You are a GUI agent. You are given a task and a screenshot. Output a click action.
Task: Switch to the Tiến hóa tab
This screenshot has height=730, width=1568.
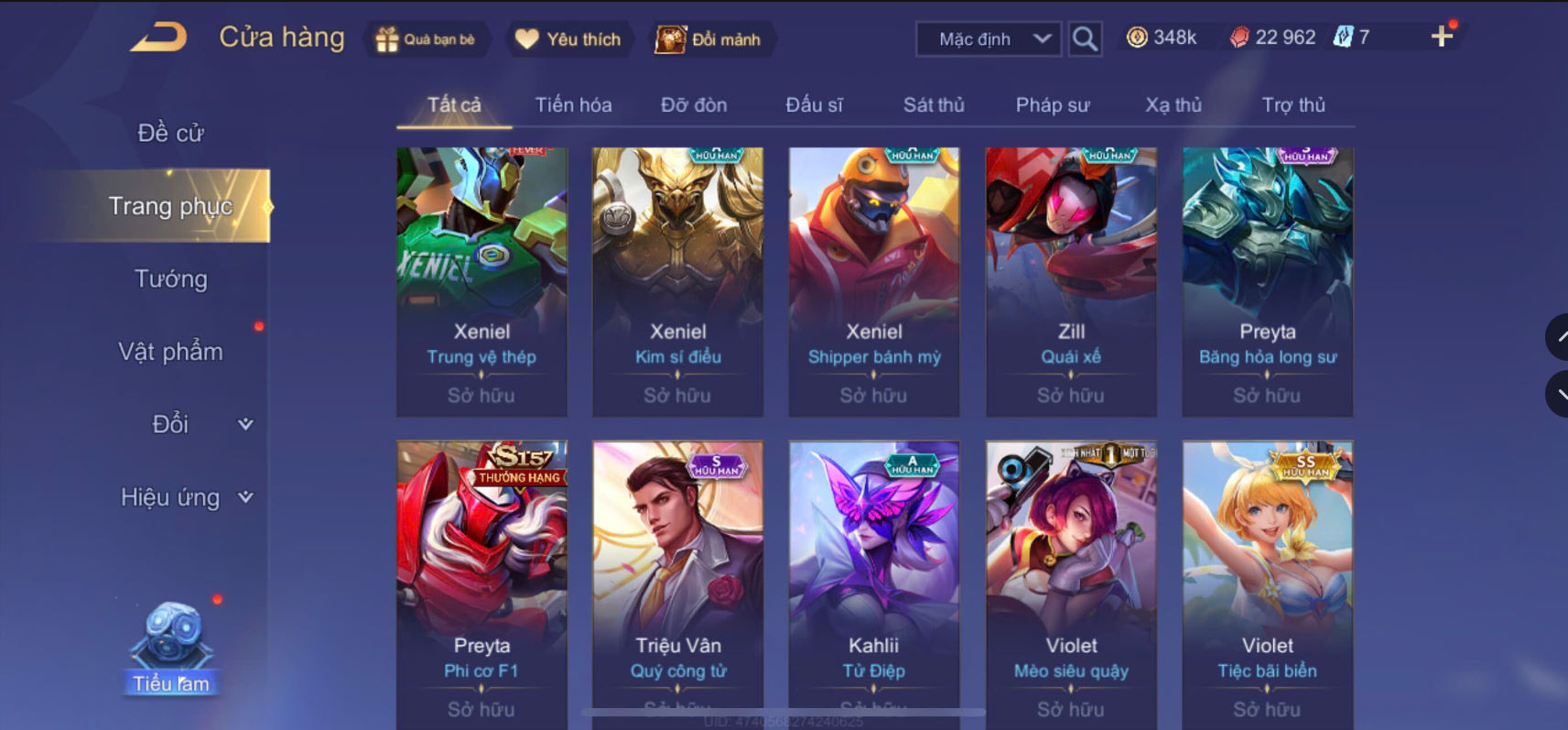pyautogui.click(x=573, y=104)
